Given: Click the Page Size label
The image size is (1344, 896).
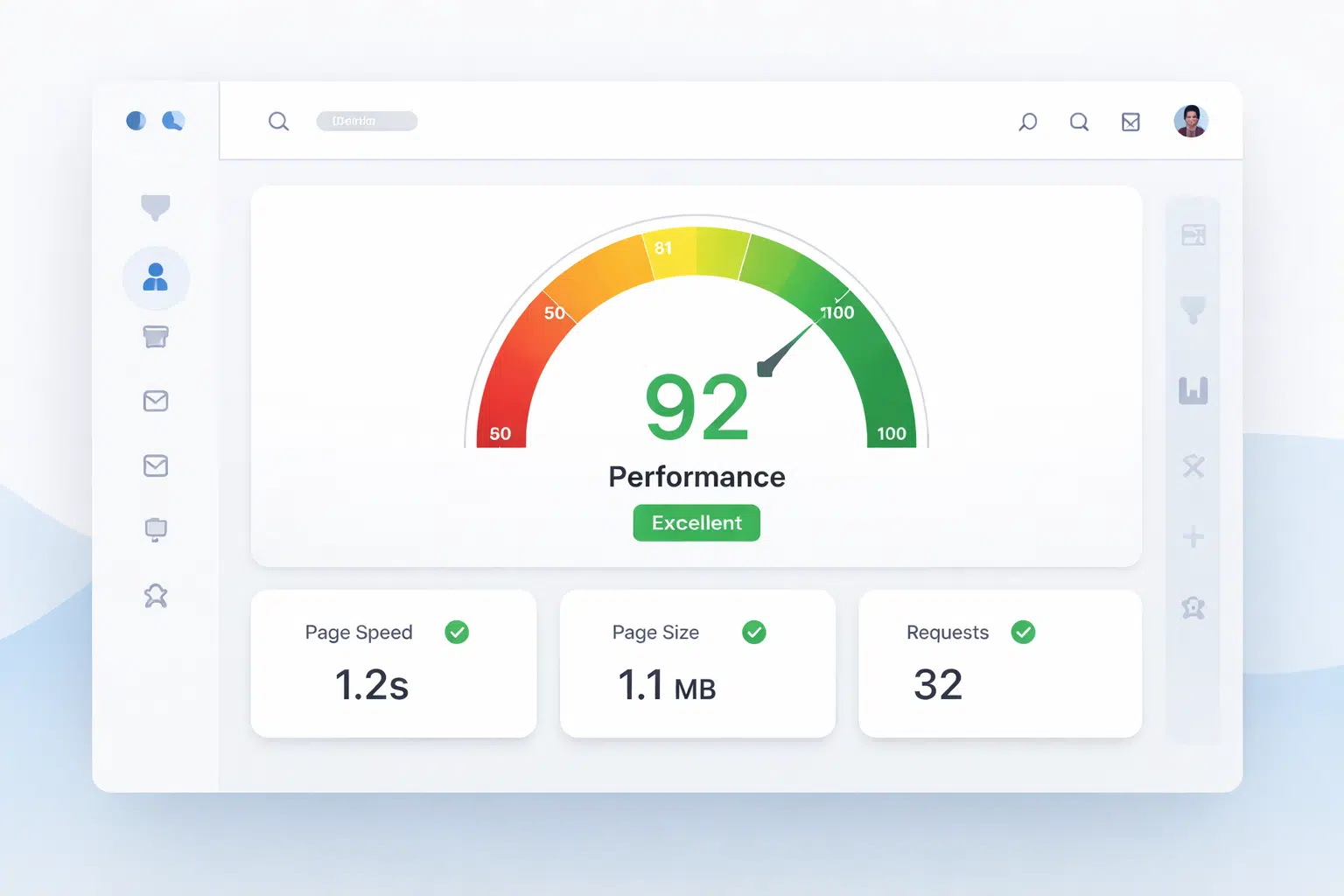Looking at the screenshot, I should click(x=655, y=633).
